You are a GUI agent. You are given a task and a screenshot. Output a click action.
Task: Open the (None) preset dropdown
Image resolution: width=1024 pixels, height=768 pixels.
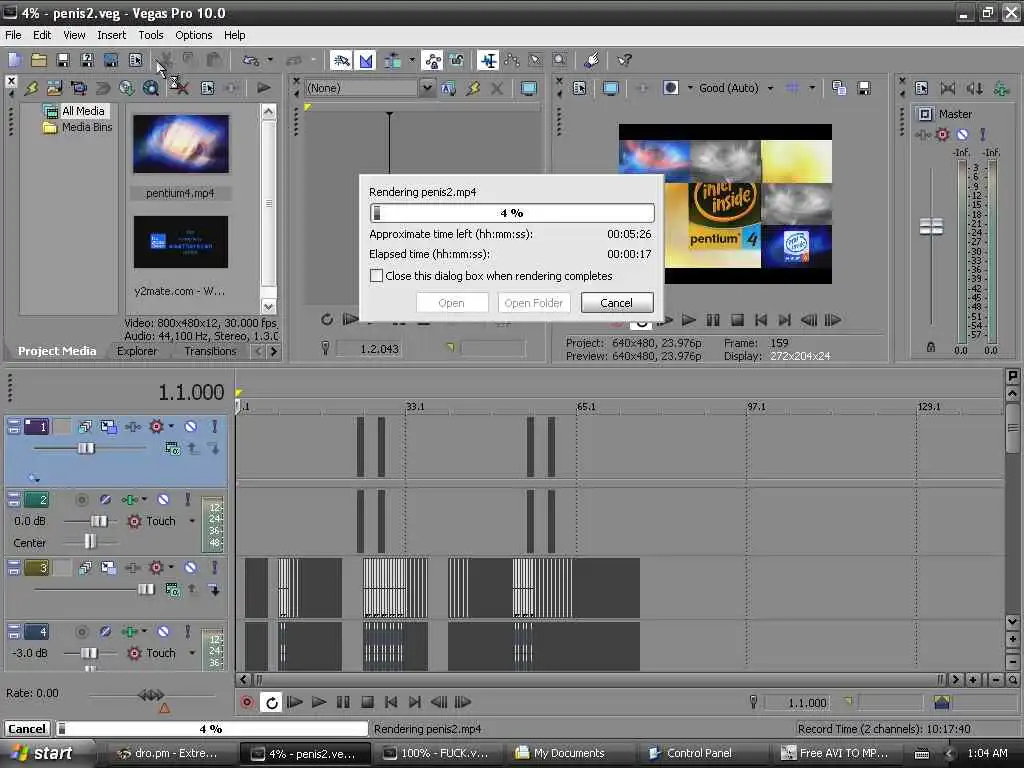tap(426, 88)
